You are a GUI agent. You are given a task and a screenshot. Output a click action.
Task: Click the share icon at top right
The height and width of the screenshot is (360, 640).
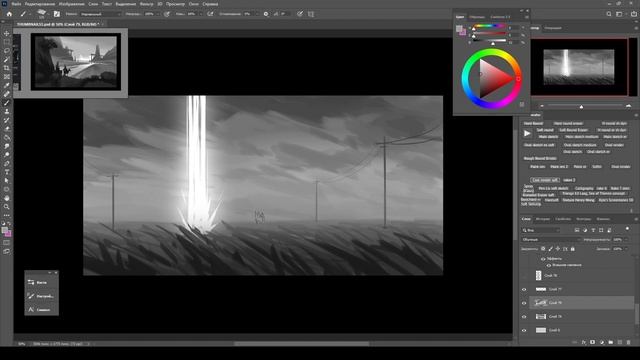(633, 14)
